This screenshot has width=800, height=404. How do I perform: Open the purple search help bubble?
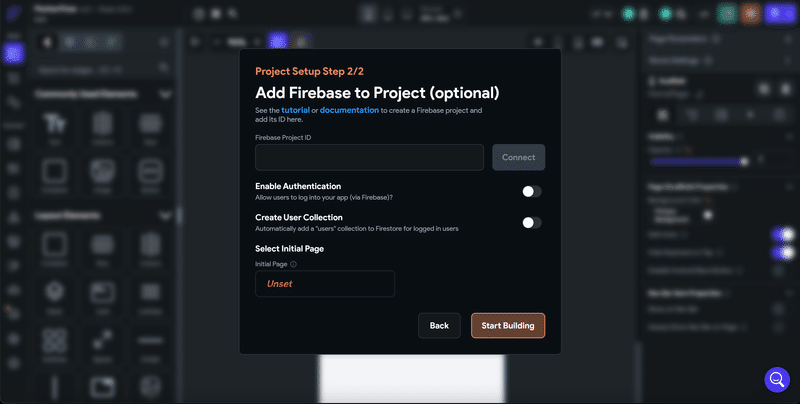(x=777, y=379)
